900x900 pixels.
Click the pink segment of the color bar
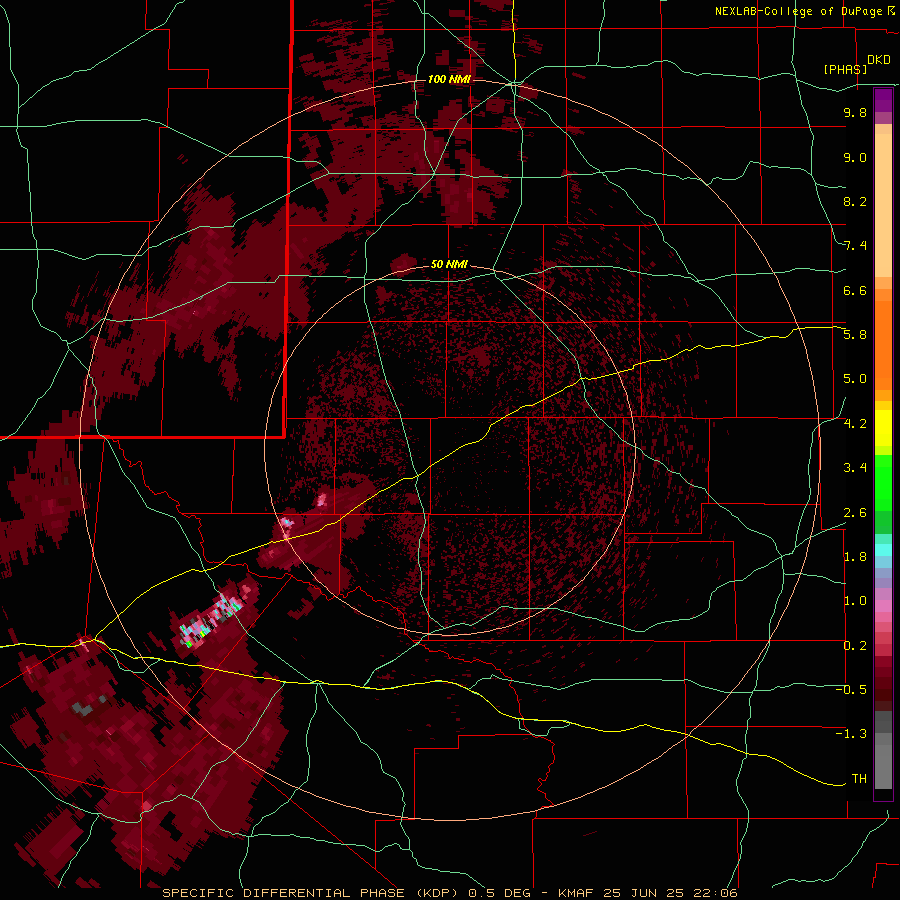click(x=883, y=606)
